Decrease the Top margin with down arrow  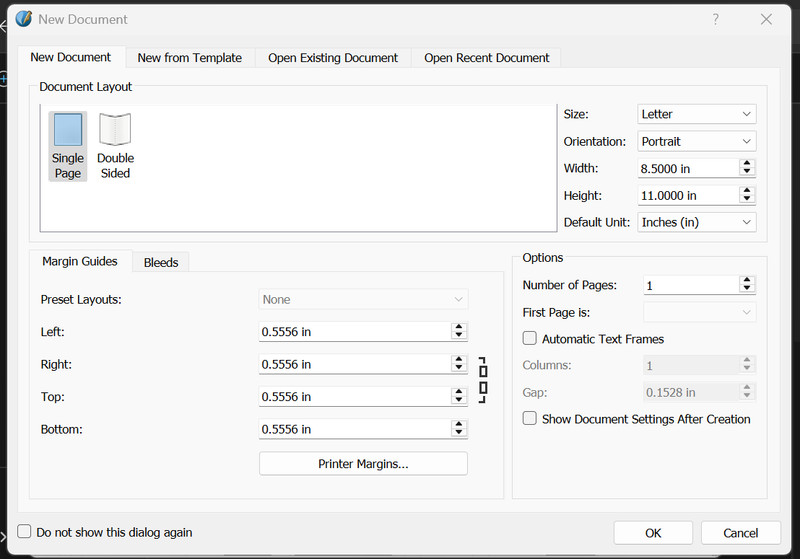(459, 401)
